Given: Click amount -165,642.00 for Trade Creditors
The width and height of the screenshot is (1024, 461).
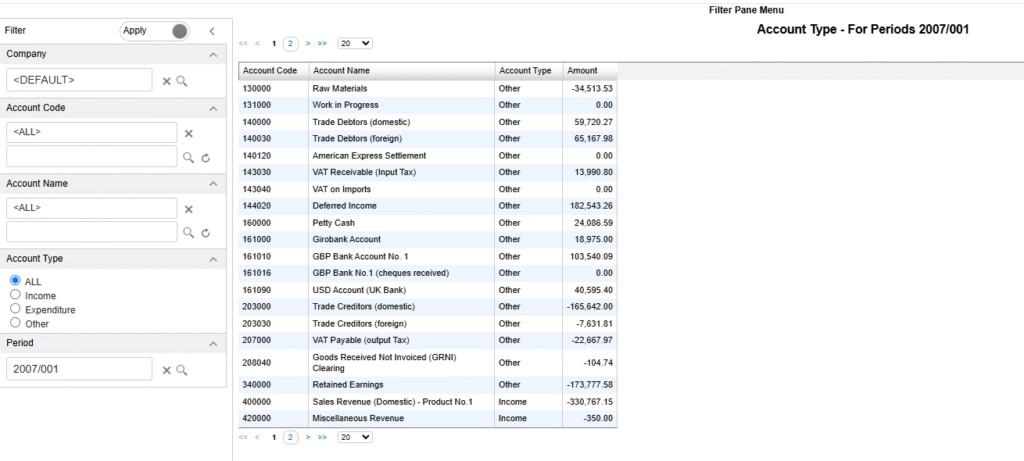Looking at the screenshot, I should [590, 306].
